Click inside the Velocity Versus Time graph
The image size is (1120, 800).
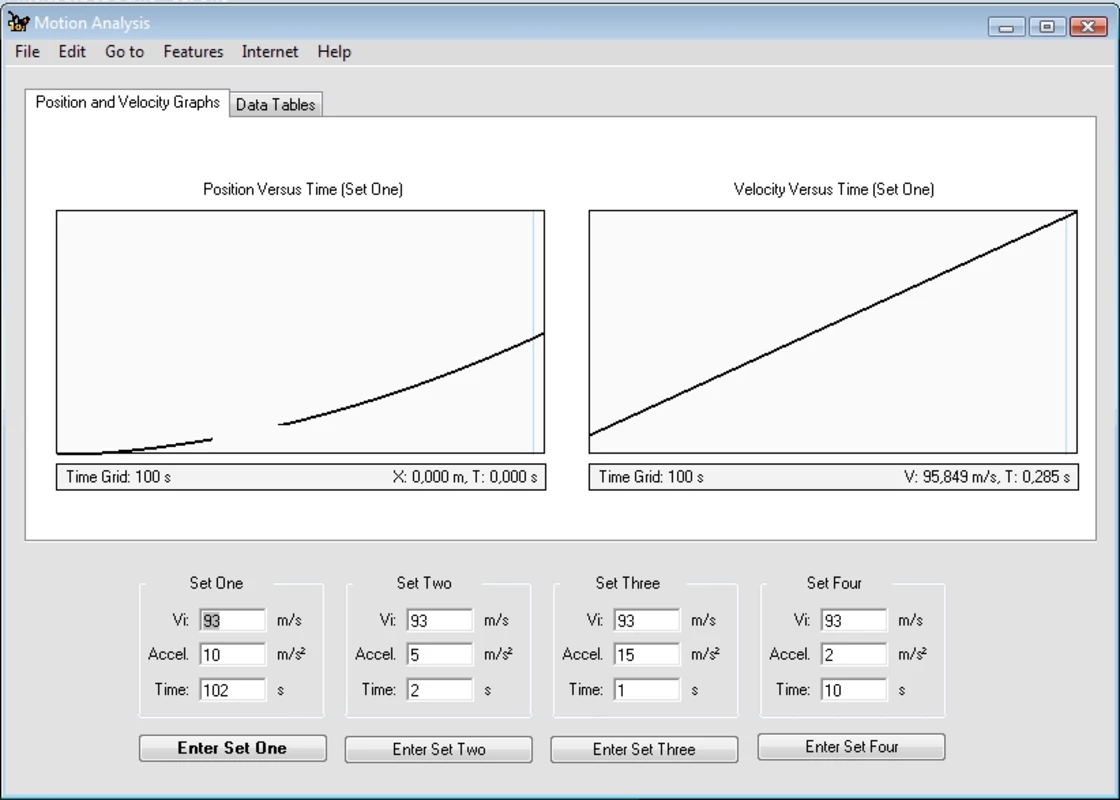point(833,331)
